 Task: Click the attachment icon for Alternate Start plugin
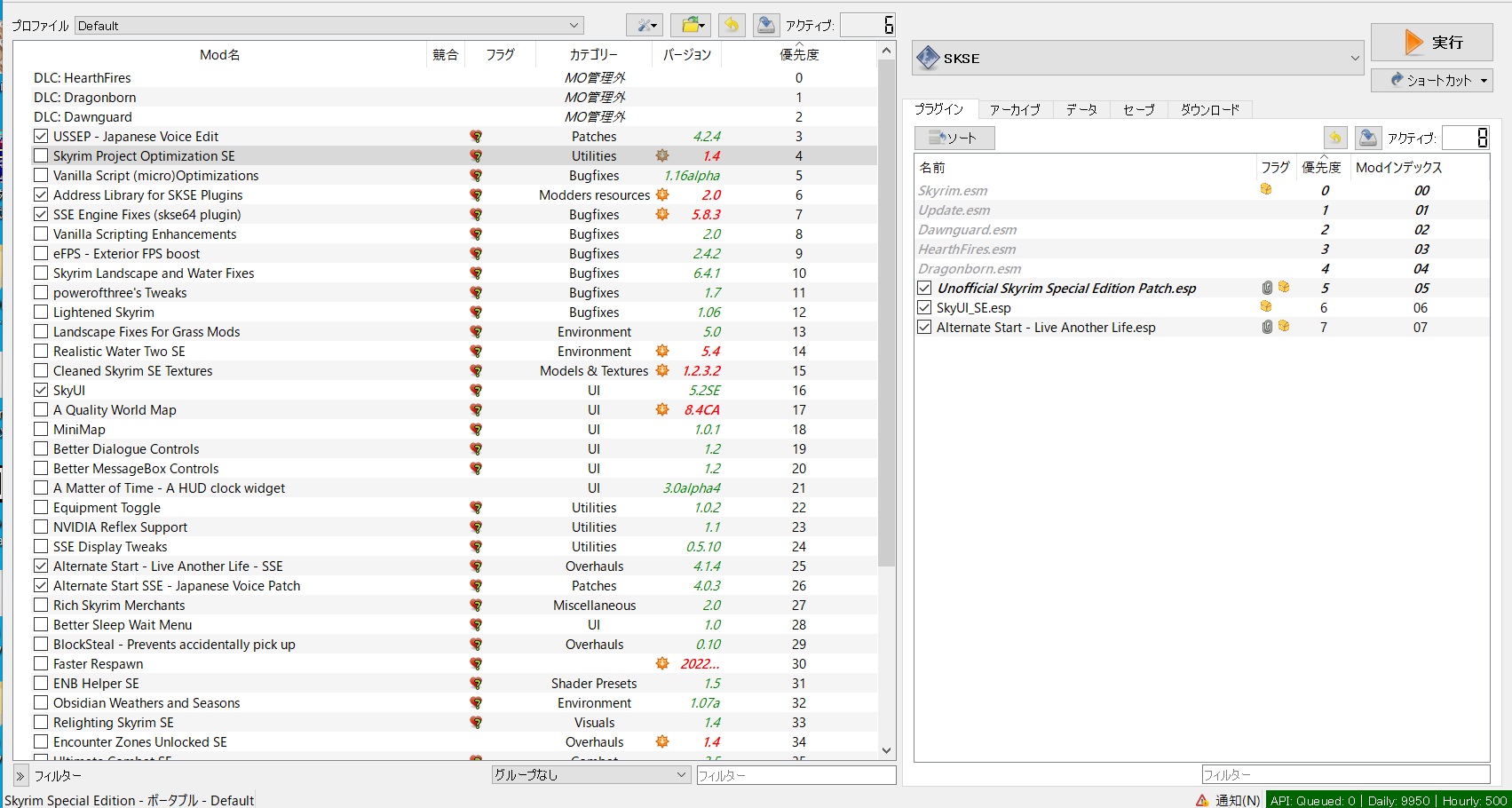coord(1267,327)
